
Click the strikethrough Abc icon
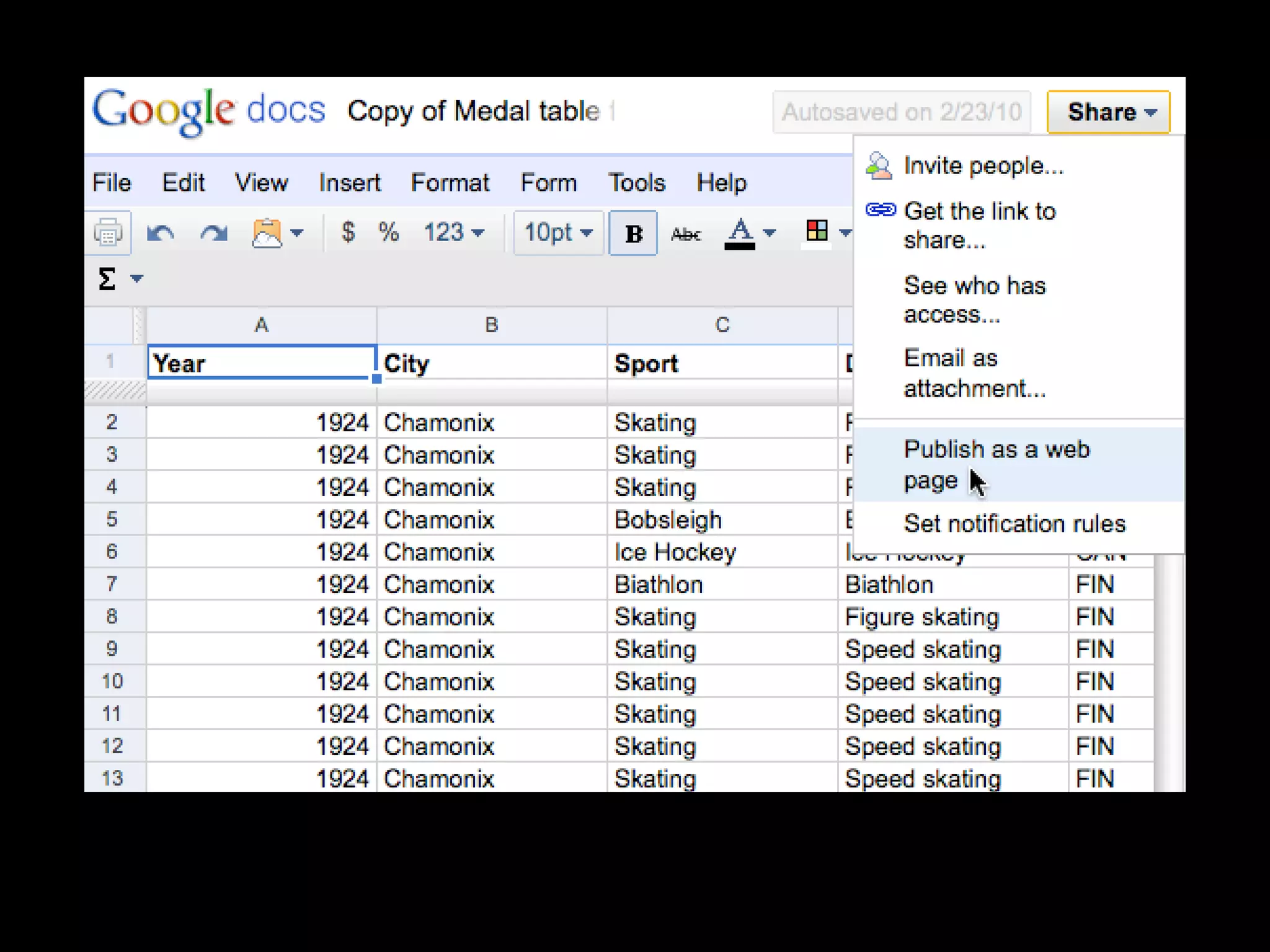click(x=686, y=234)
